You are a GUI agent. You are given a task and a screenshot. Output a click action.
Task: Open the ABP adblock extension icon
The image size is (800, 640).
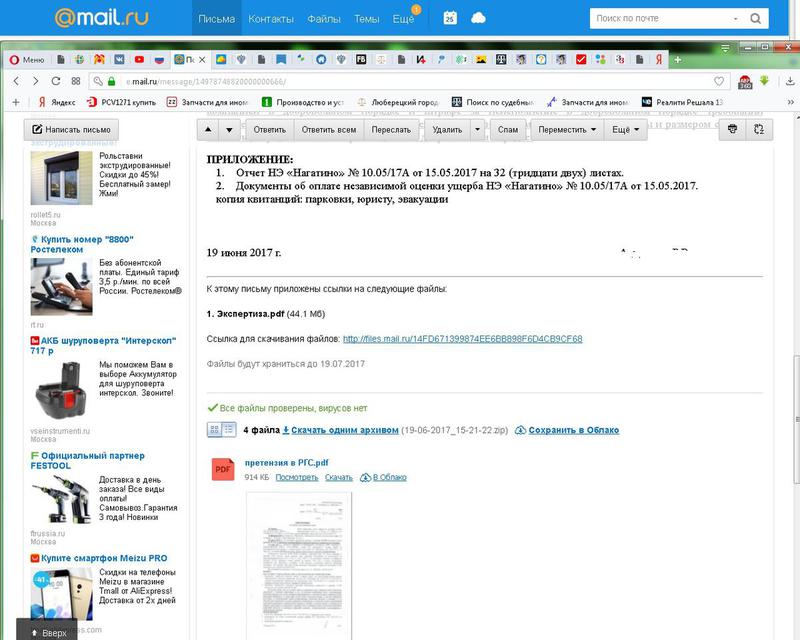coord(745,82)
